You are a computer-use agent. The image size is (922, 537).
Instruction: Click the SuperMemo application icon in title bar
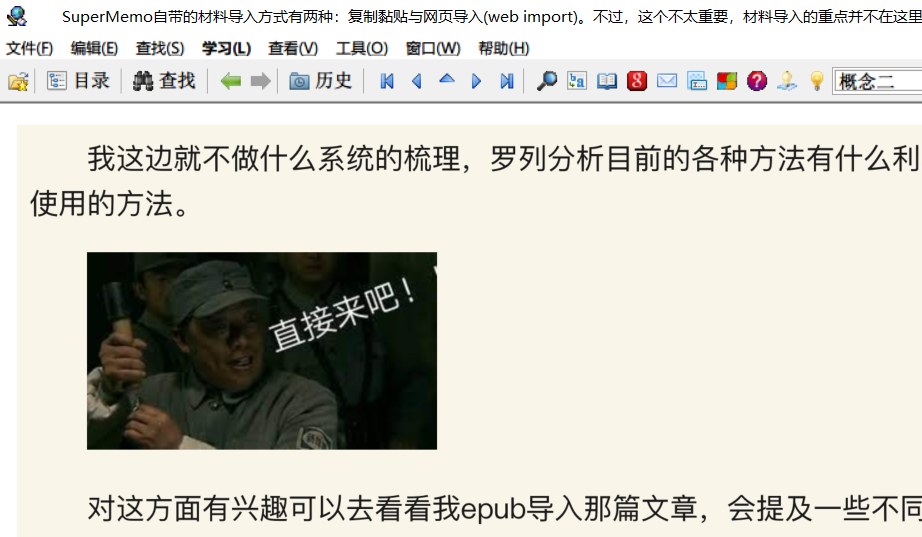click(x=17, y=16)
